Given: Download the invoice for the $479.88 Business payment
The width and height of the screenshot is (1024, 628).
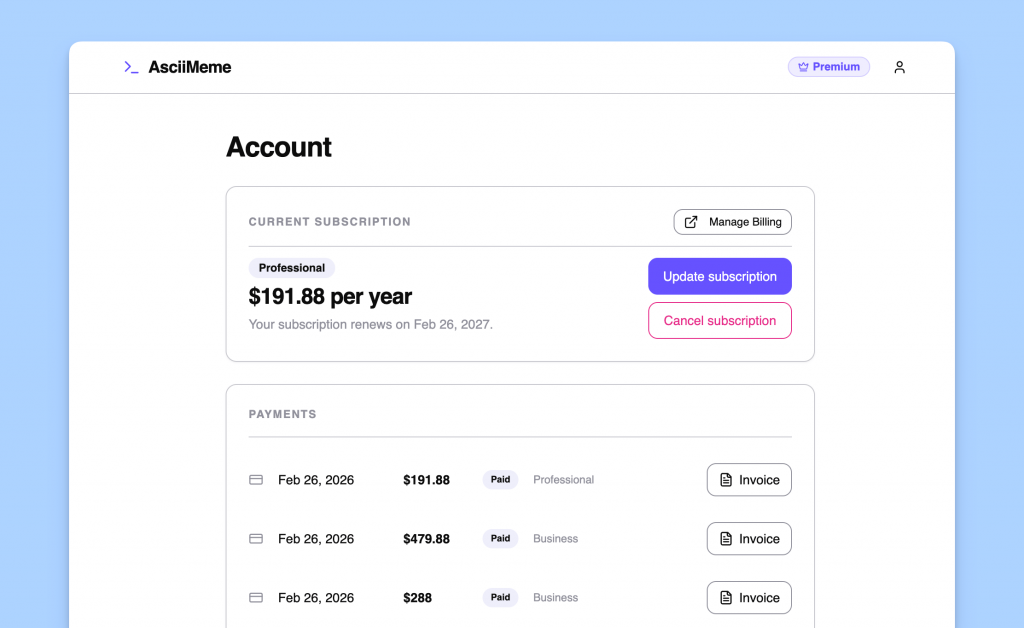Looking at the screenshot, I should [749, 538].
